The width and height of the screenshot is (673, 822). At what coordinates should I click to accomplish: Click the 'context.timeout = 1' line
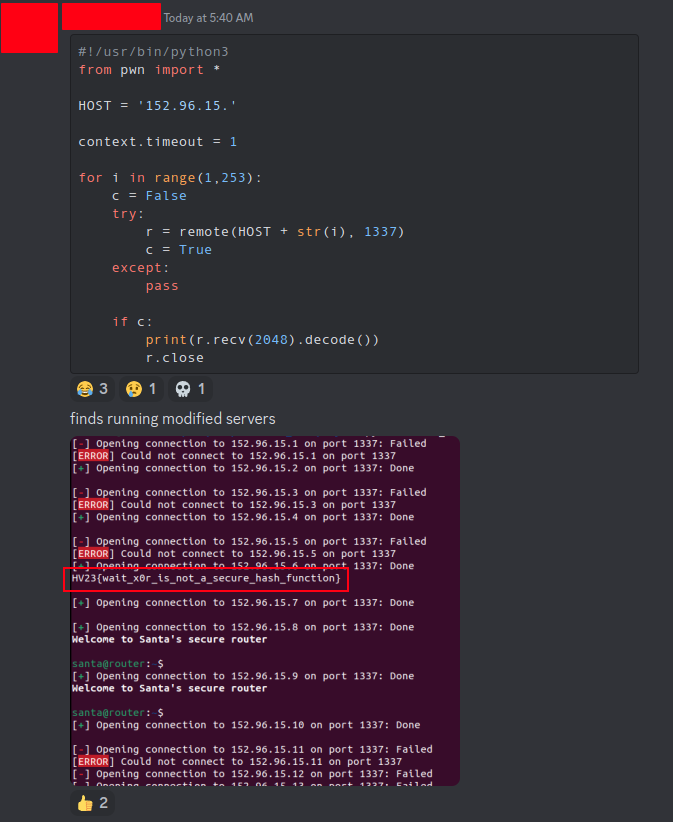tap(157, 141)
